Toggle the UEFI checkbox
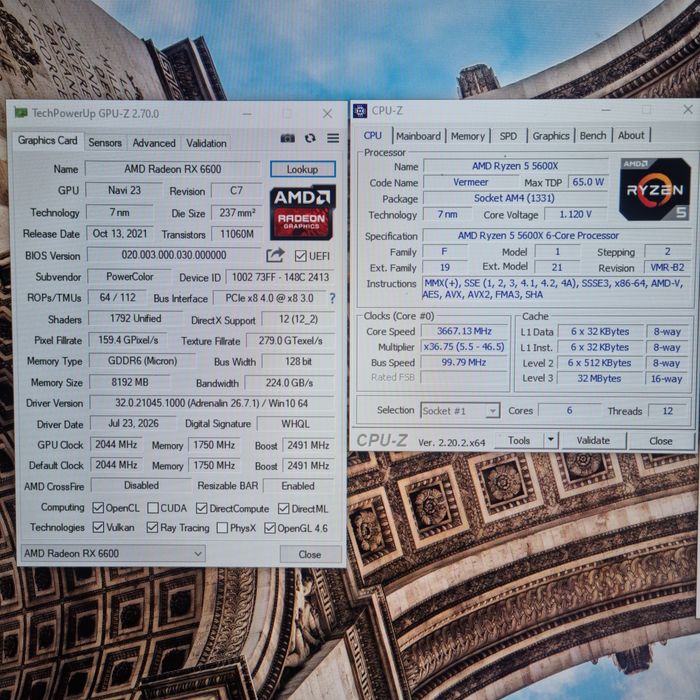Viewport: 700px width, 700px height. 300,256
